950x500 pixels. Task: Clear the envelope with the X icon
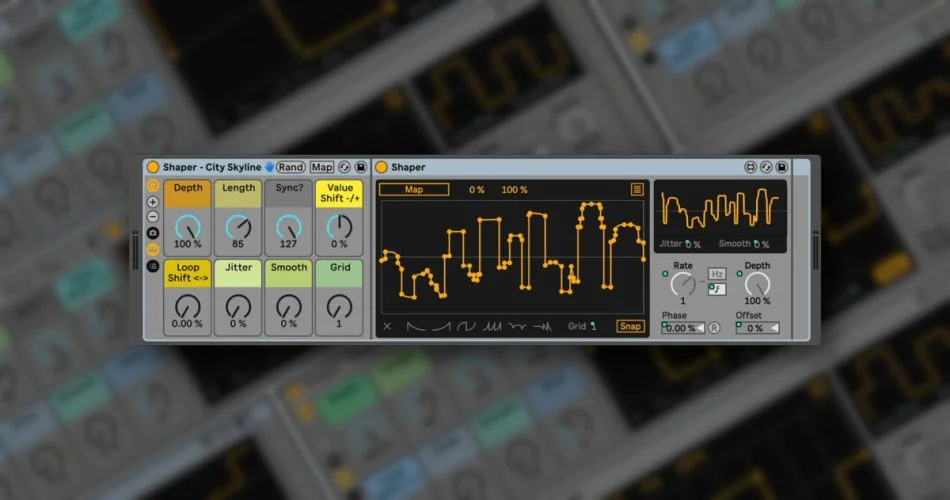tap(387, 327)
